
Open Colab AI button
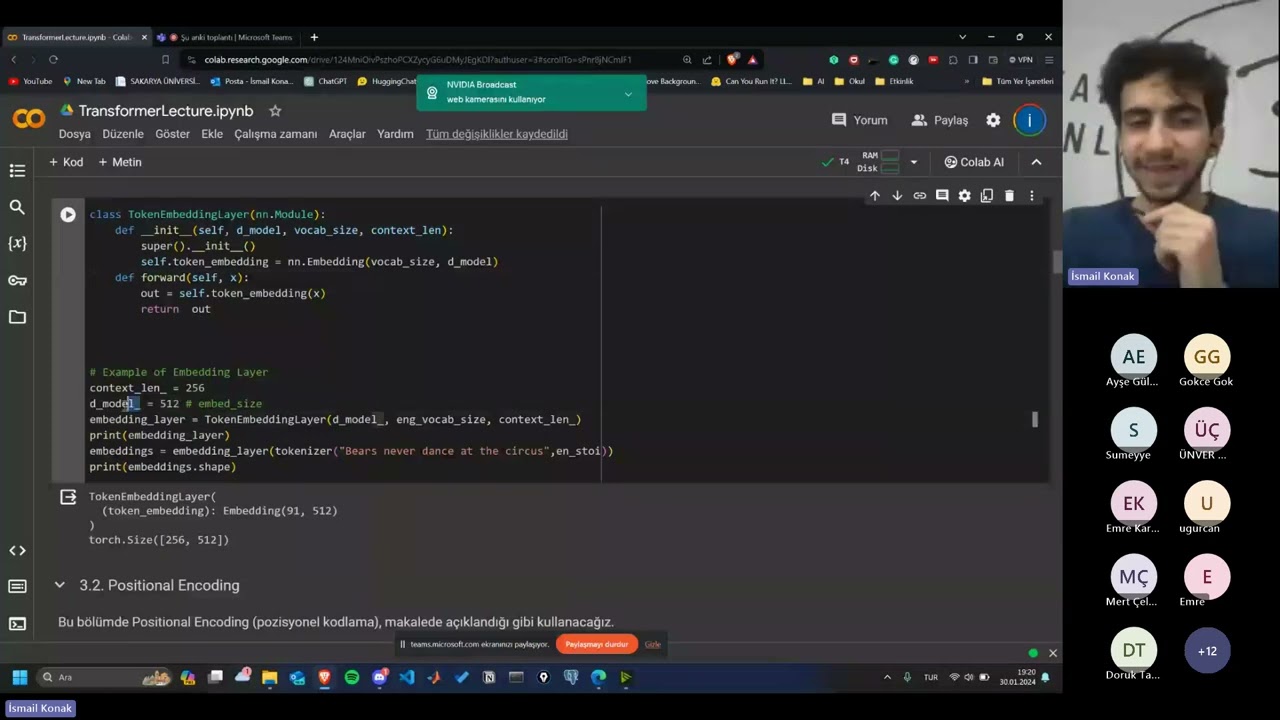(x=974, y=162)
